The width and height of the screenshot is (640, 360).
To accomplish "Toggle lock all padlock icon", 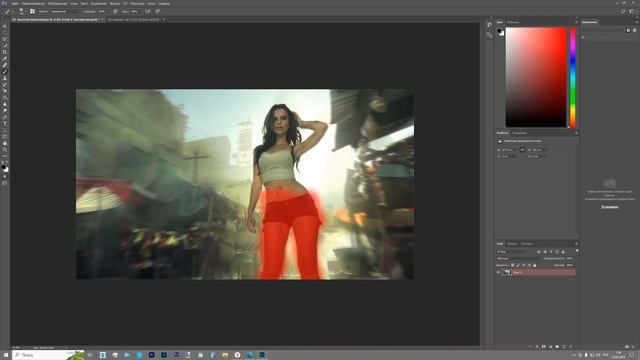I will click(x=535, y=265).
